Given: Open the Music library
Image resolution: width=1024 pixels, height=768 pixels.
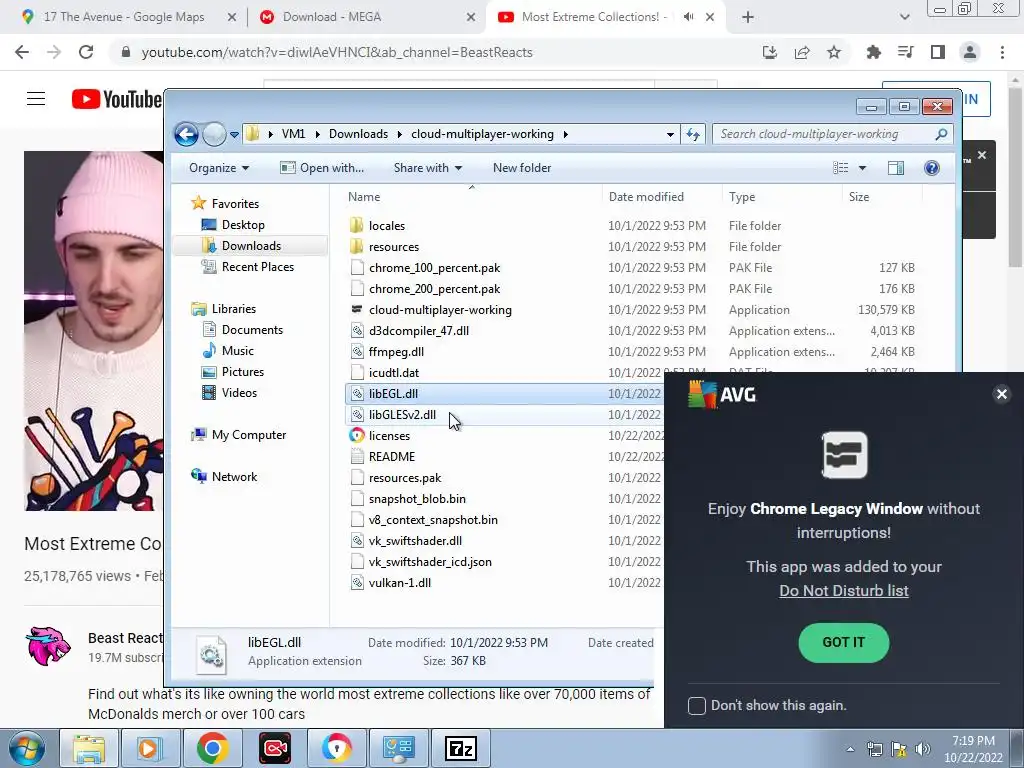Looking at the screenshot, I should tap(238, 351).
